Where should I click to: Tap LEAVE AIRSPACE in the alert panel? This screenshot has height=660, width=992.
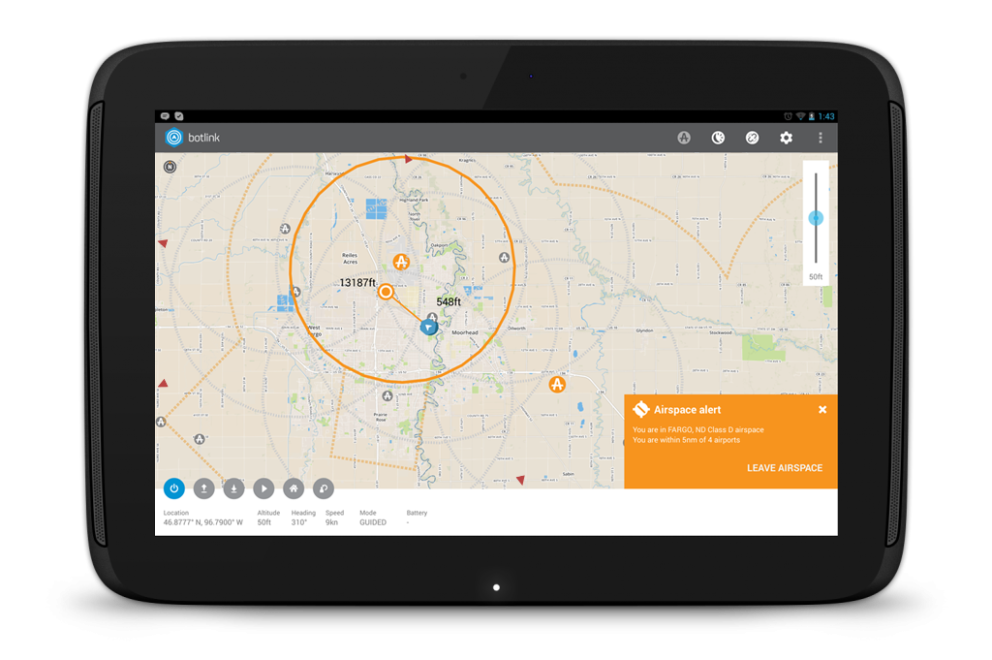pyautogui.click(x=784, y=467)
